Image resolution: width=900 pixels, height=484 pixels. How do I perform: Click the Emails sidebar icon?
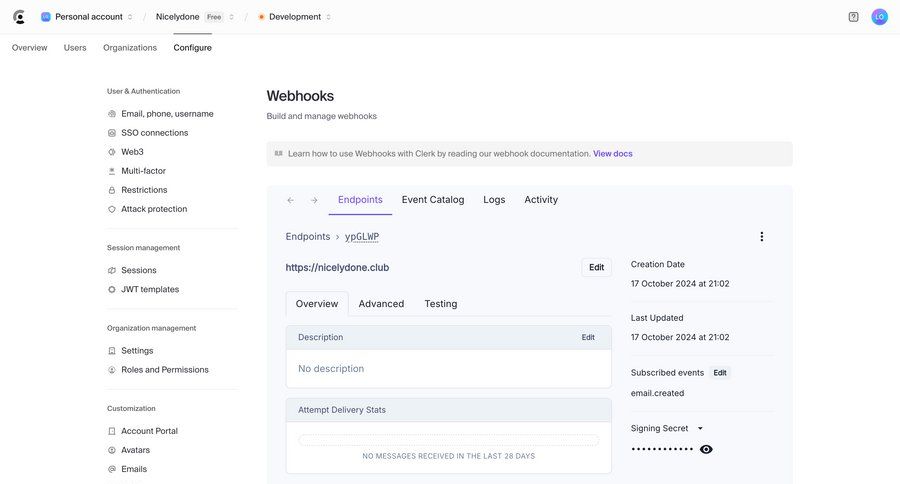point(112,469)
